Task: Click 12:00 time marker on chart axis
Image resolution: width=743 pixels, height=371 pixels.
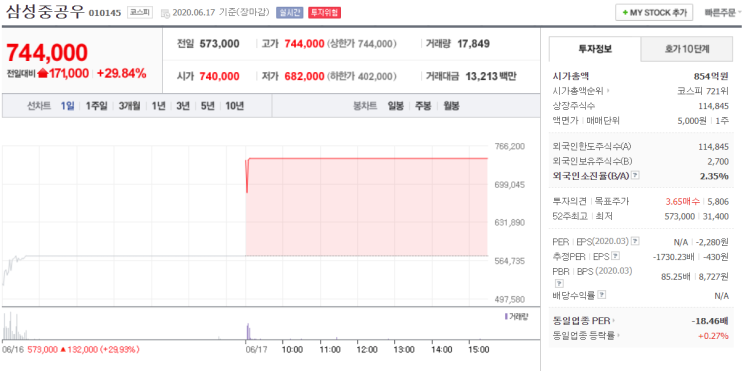Action: point(367,350)
